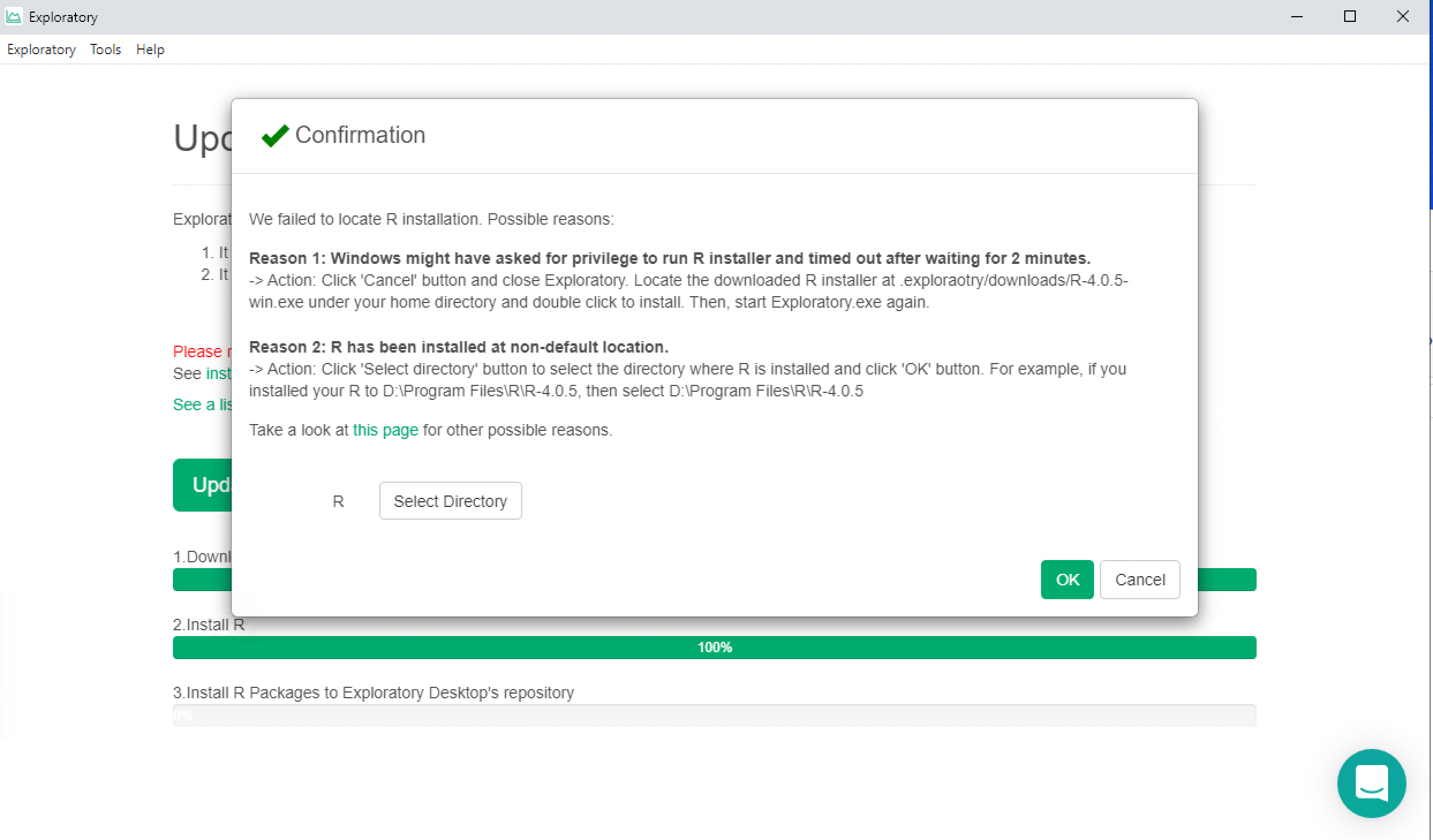Click the partially hidden green Update button
The width and height of the screenshot is (1433, 840).
202,485
